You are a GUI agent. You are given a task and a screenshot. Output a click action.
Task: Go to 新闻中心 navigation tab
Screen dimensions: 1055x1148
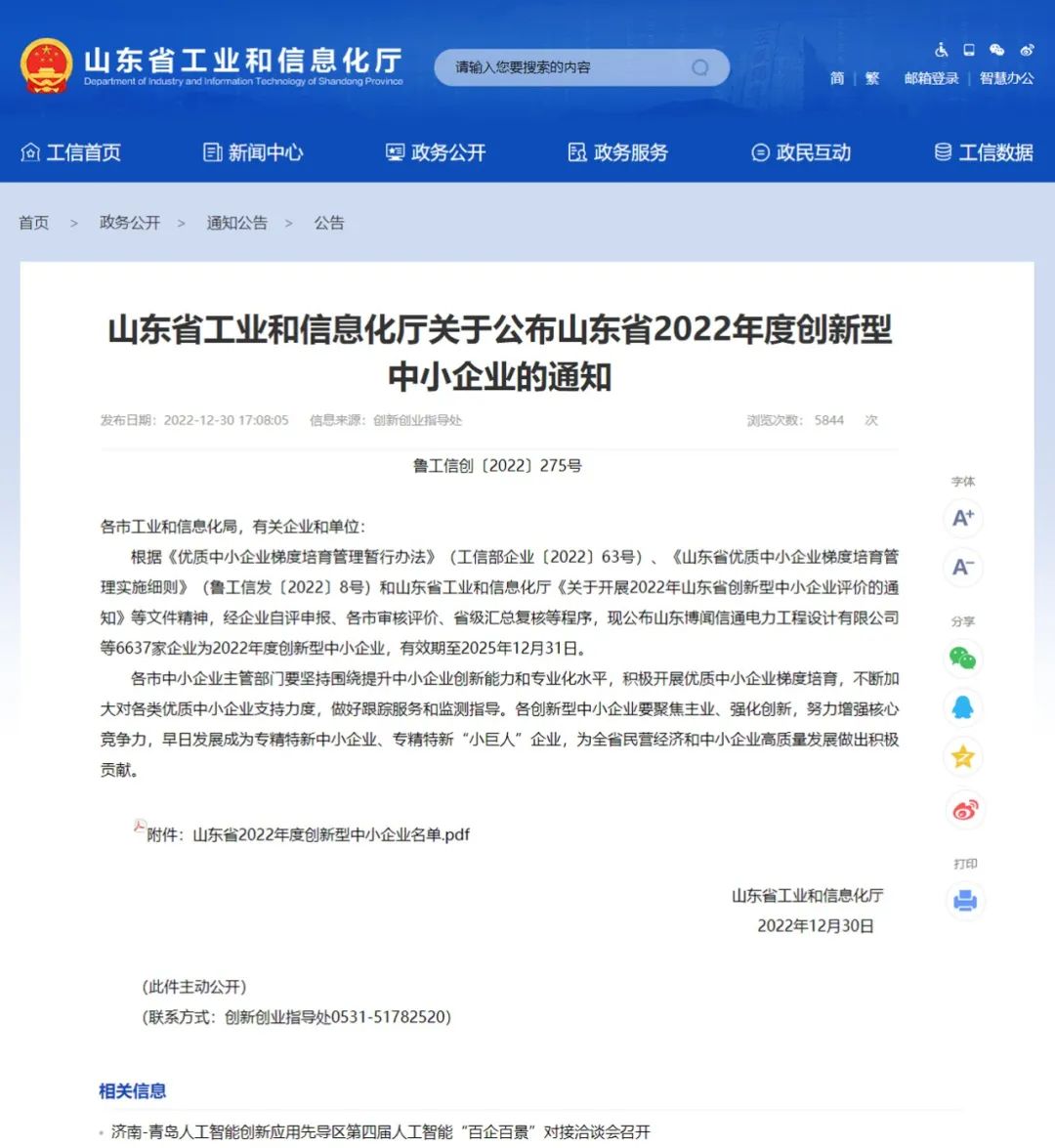[x=253, y=152]
